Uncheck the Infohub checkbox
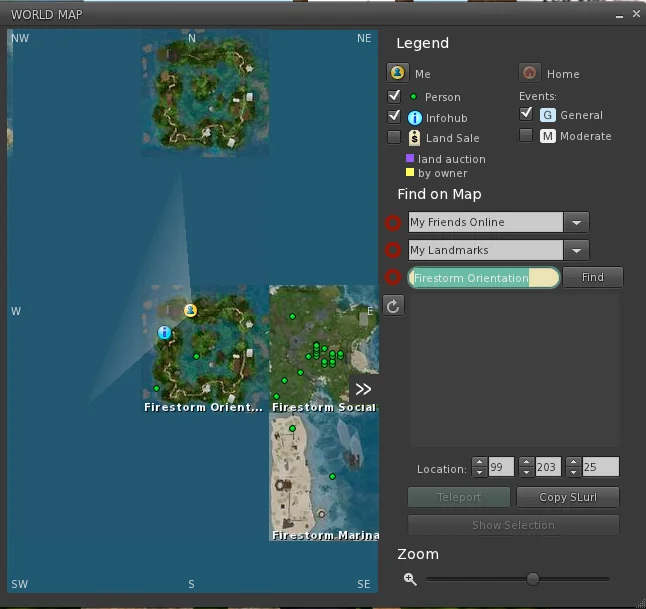 394,117
